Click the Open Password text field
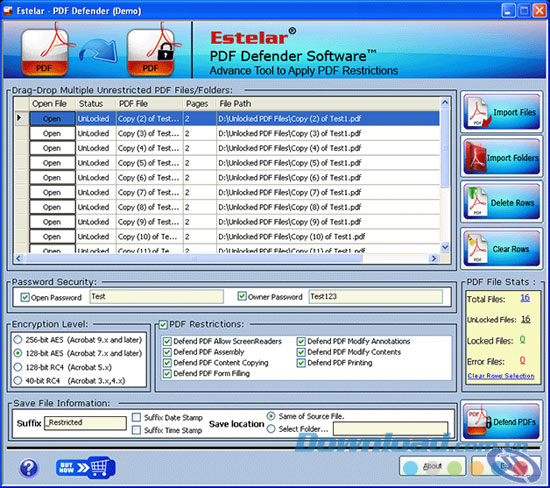This screenshot has width=550, height=488. pyautogui.click(x=156, y=297)
